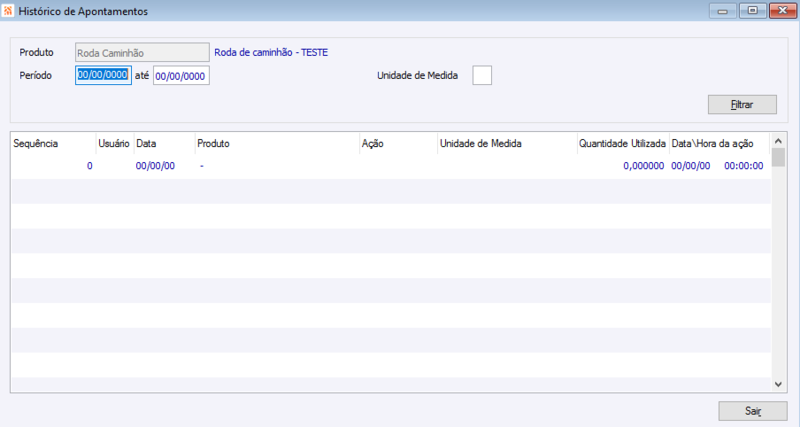Click the quantity value 0,000000
800x427 pixels.
pyautogui.click(x=643, y=166)
